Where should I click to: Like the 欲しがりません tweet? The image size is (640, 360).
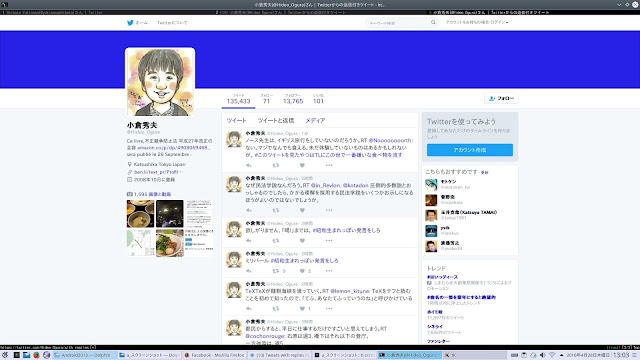point(302,240)
